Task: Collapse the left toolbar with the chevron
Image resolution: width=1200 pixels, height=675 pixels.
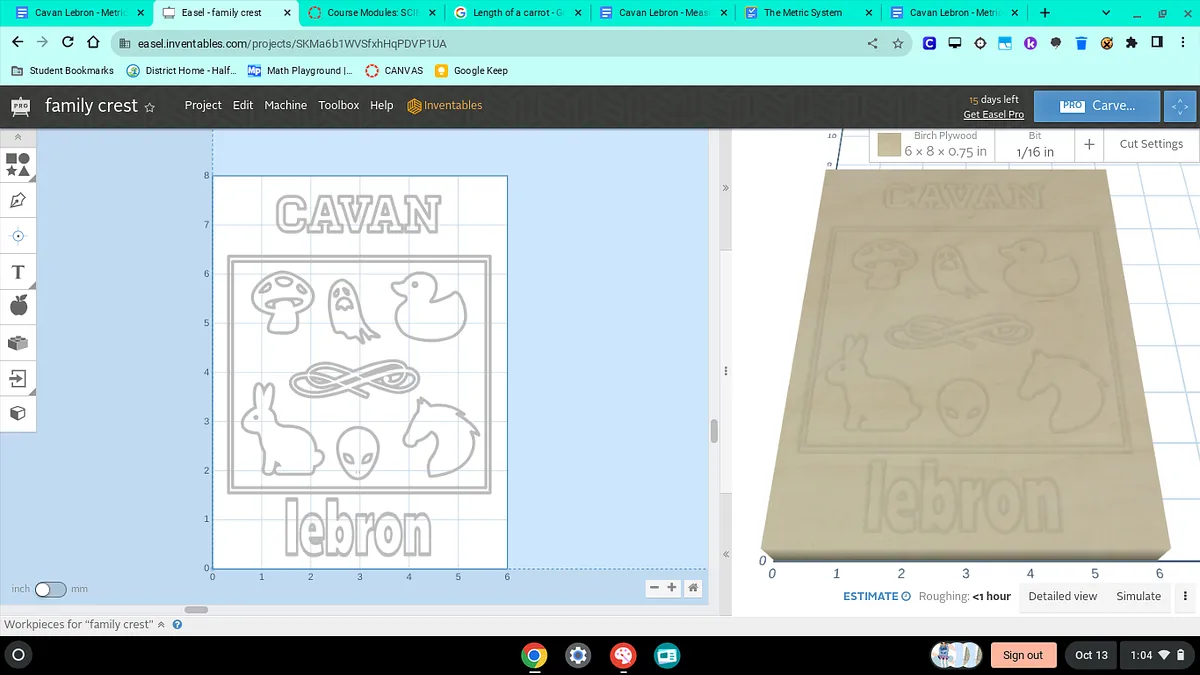Action: coord(18,137)
